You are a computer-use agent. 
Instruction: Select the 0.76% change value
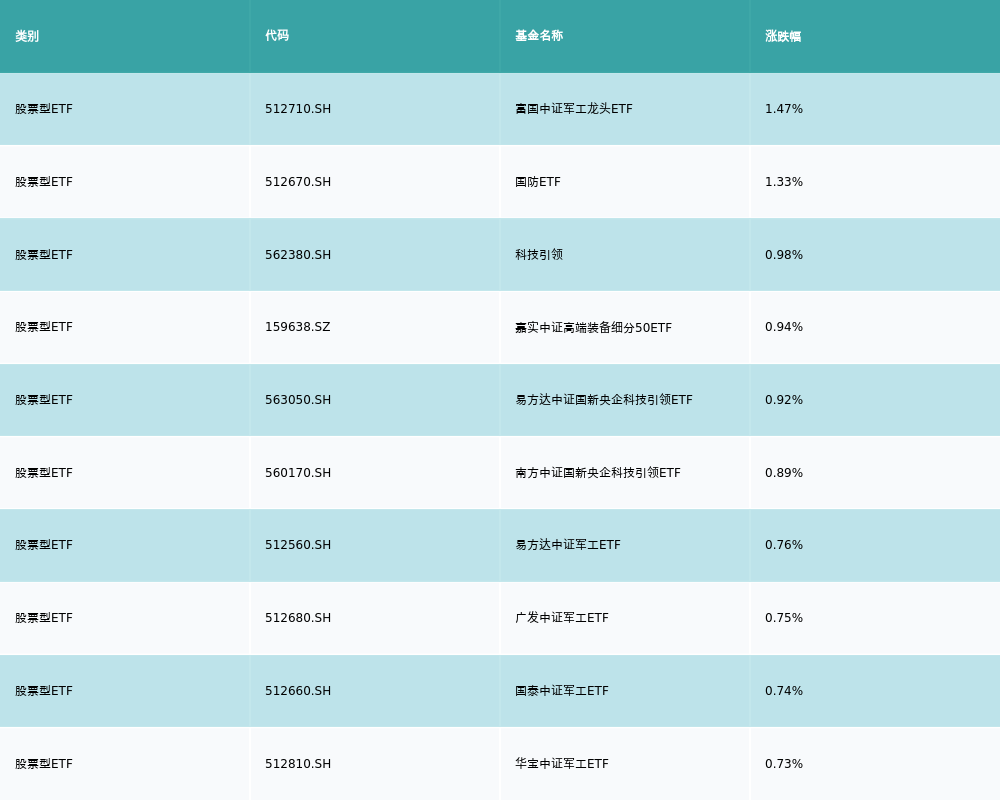pyautogui.click(x=784, y=545)
